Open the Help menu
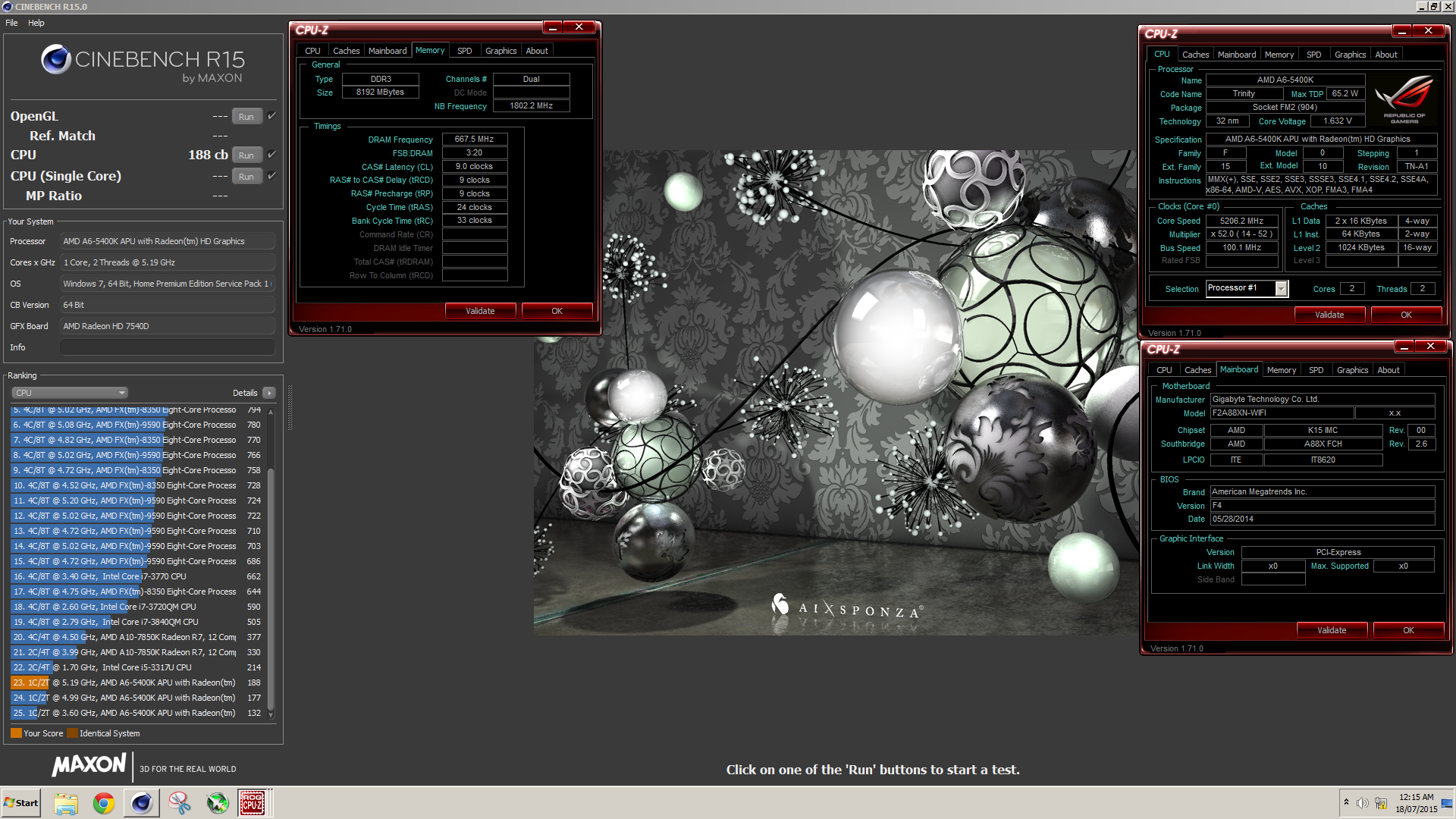This screenshot has height=819, width=1456. pos(36,23)
